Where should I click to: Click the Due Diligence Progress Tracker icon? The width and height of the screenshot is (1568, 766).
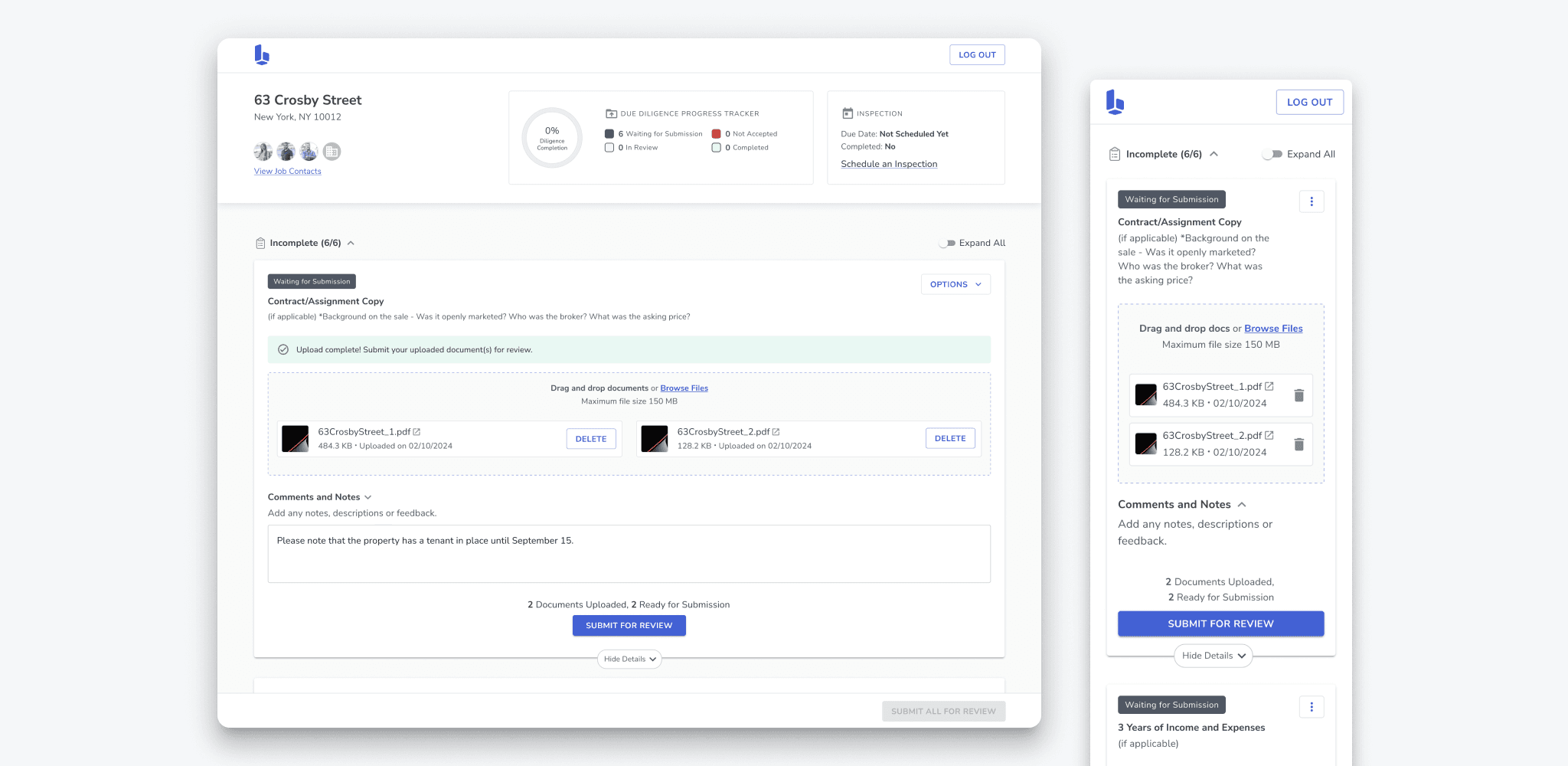[x=609, y=113]
